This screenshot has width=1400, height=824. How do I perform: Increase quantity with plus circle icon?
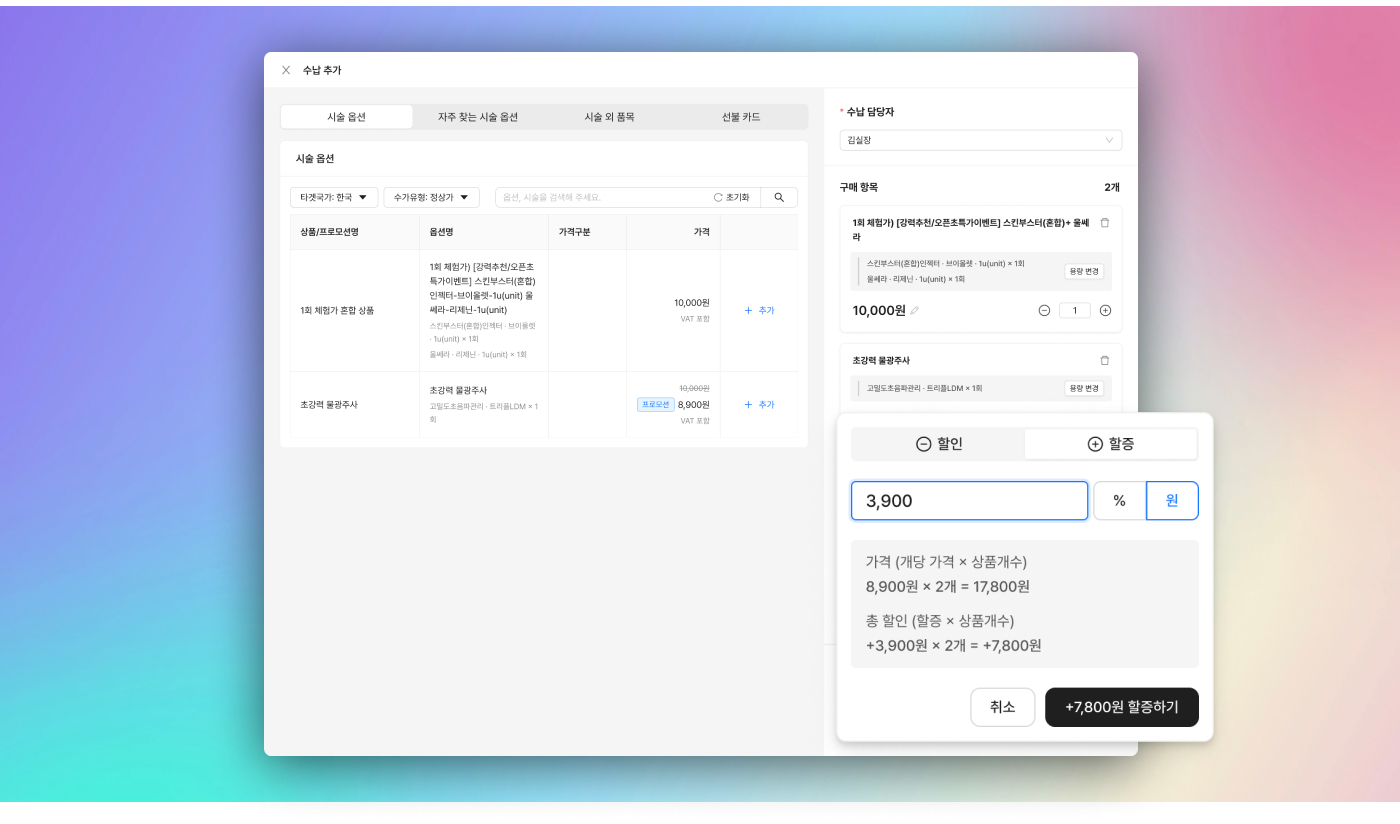1105,311
